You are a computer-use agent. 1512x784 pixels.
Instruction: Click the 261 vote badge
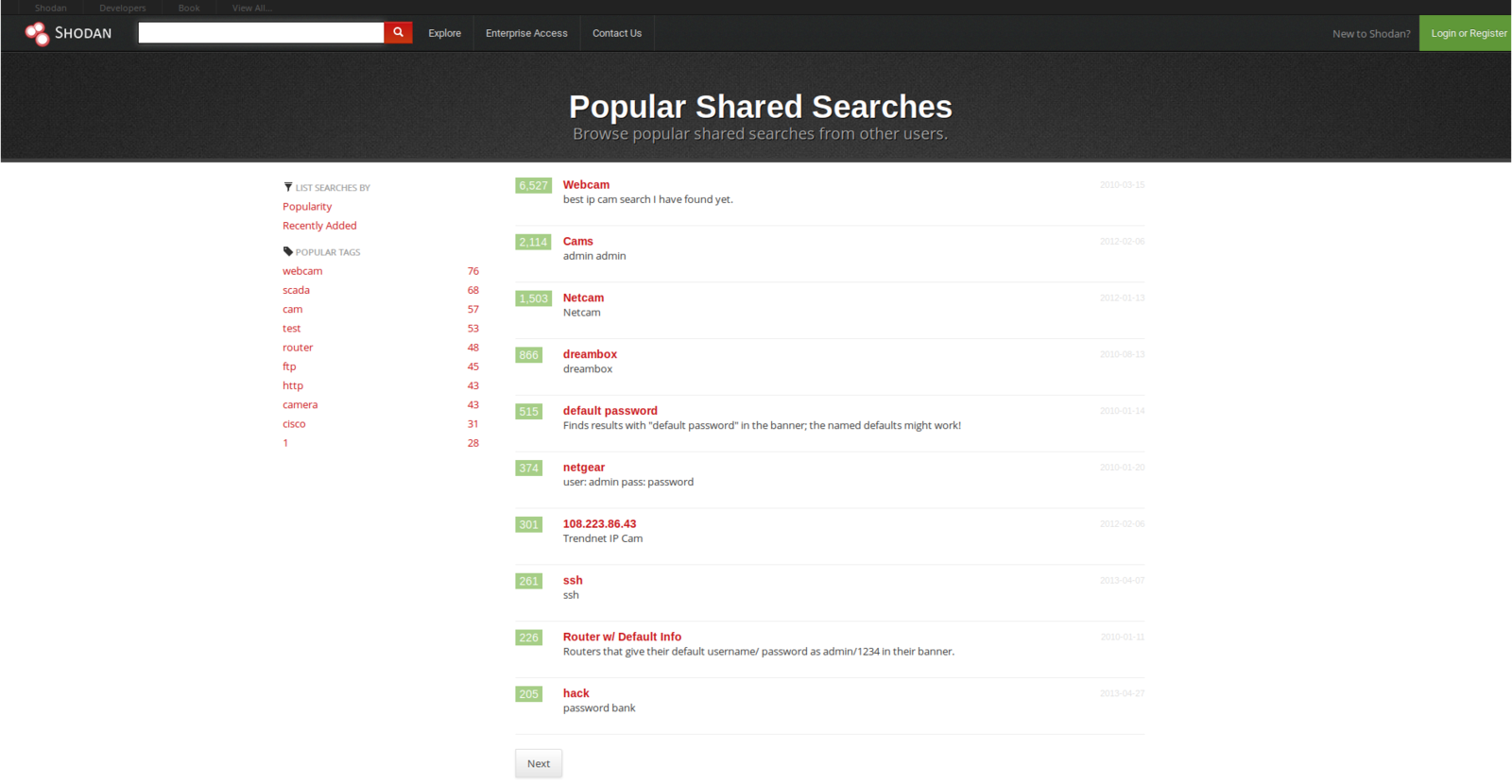point(528,581)
